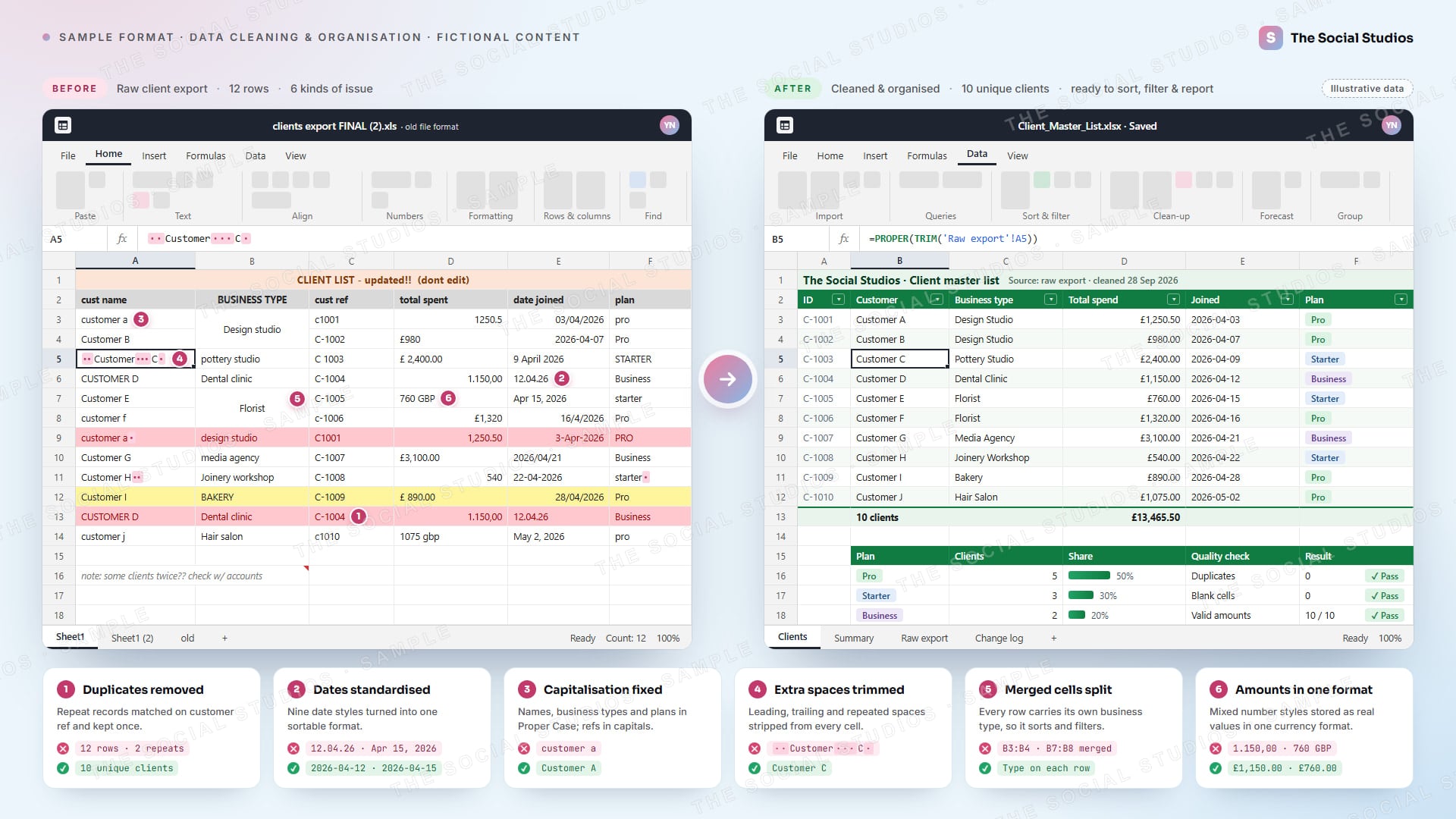Click the spreadsheet icon in clients export title bar
The height and width of the screenshot is (819, 1456).
click(63, 126)
